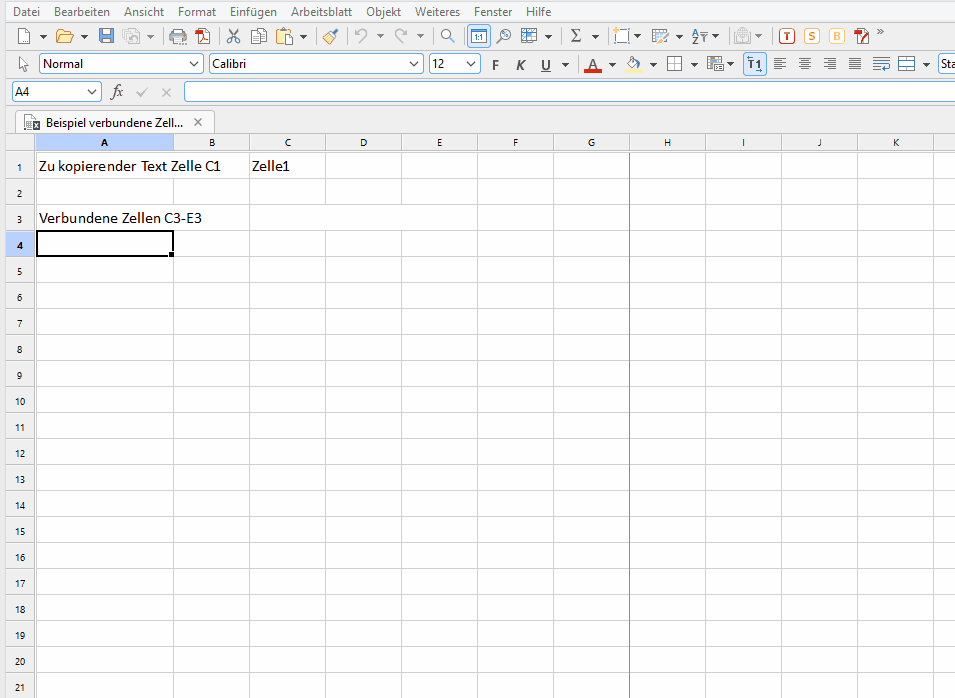Image resolution: width=955 pixels, height=698 pixels.
Task: Click the Cut scissors icon
Action: tap(233, 37)
